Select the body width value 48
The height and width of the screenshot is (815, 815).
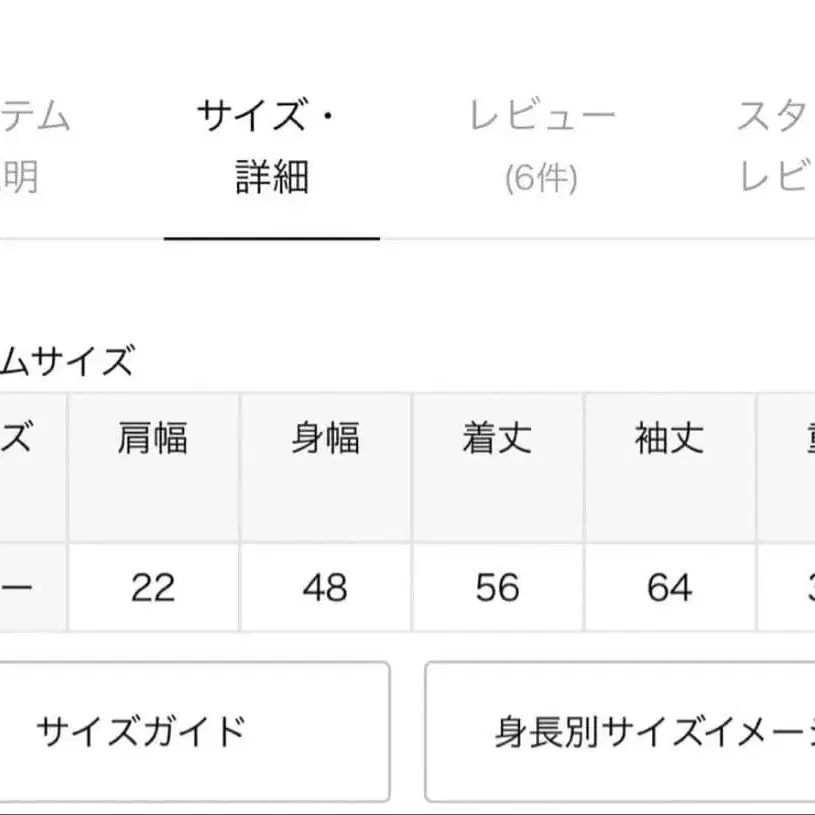[x=326, y=589]
